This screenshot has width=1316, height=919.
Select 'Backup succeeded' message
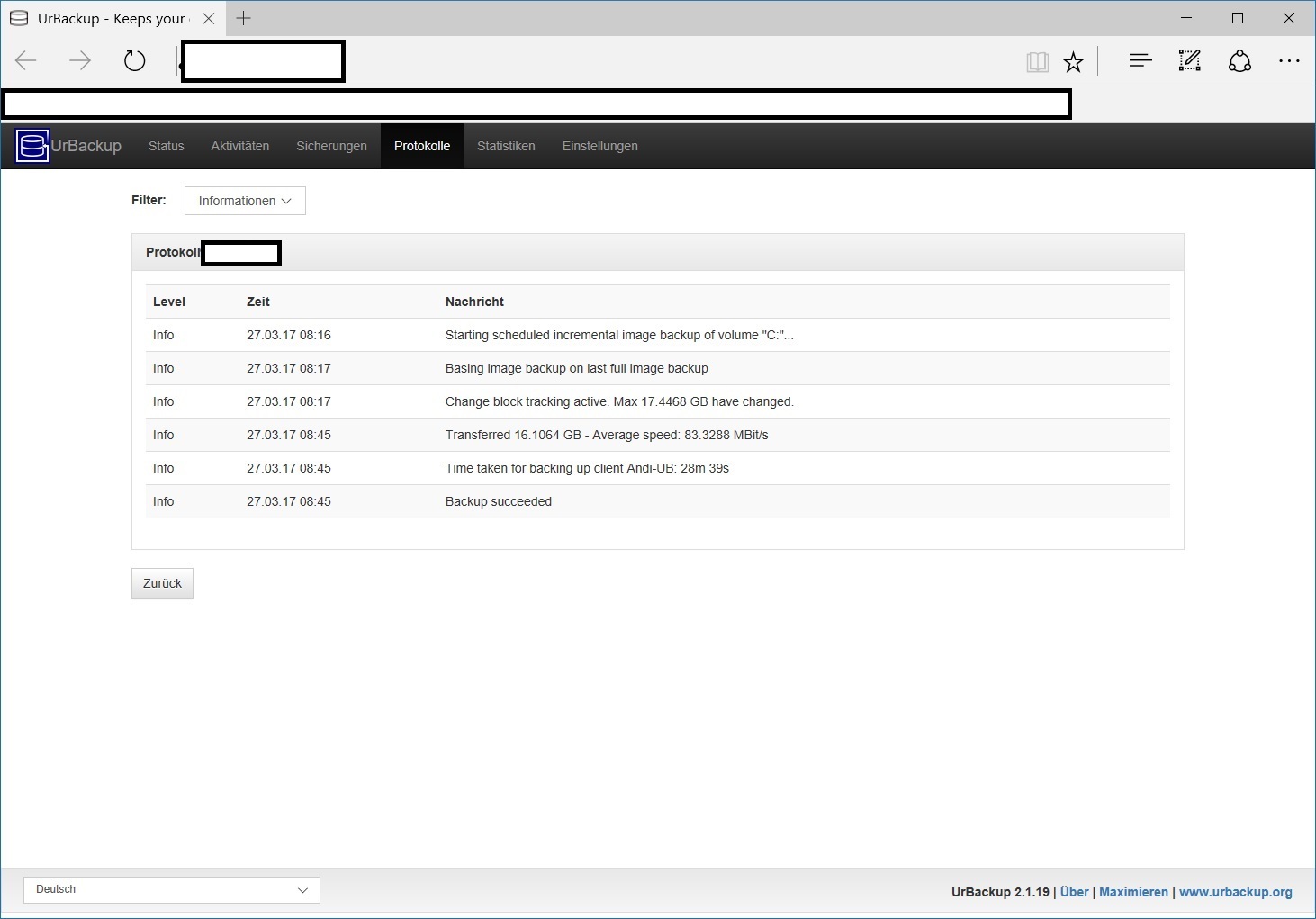499,501
